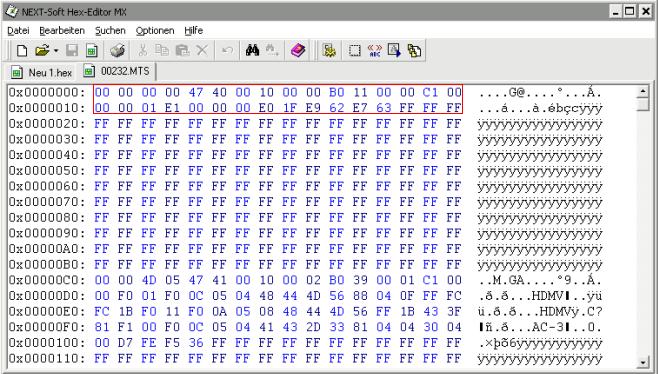Click offset label 0x00000E0
This screenshot has height=374, width=658.
coord(47,311)
